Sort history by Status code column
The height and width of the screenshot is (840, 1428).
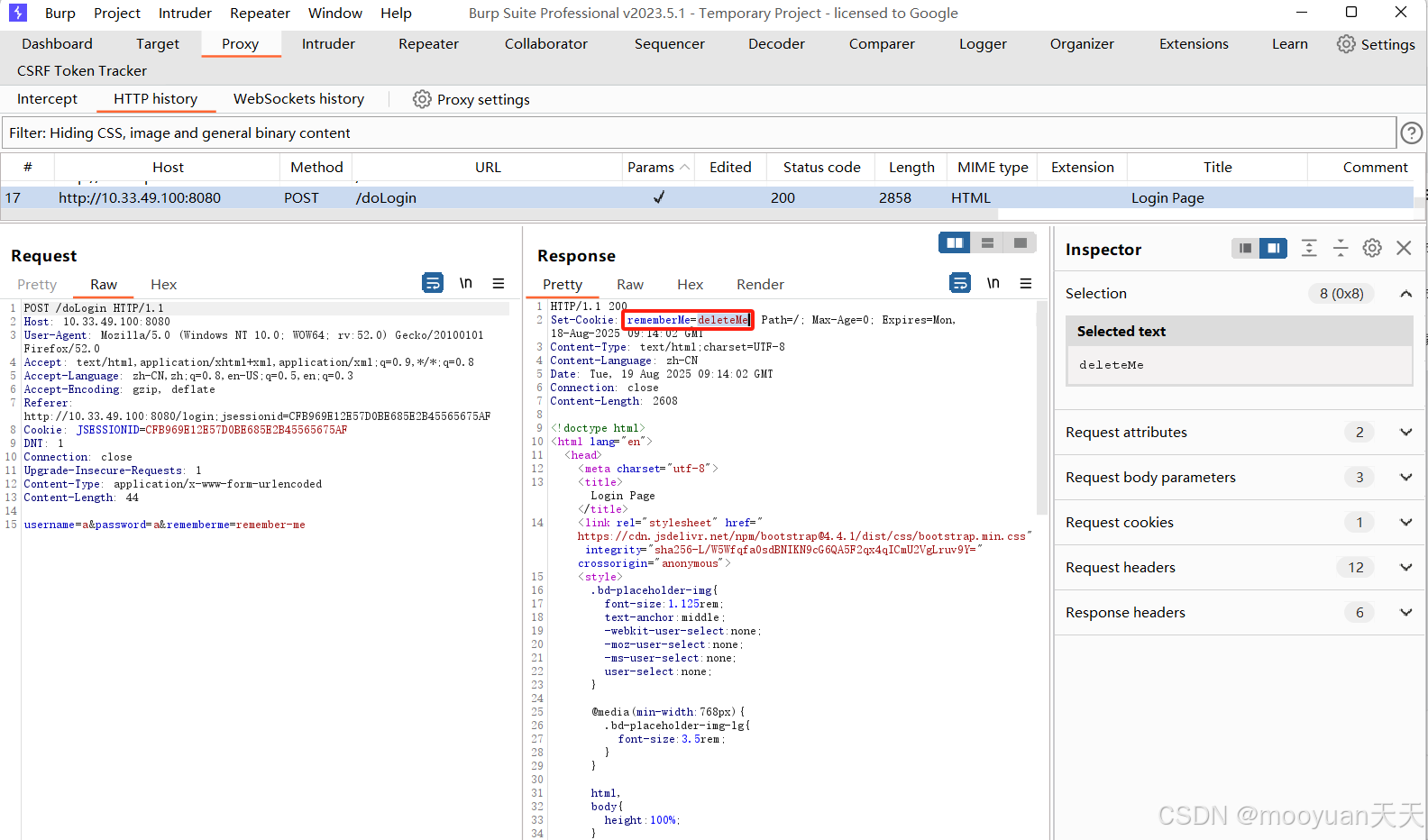(x=821, y=167)
